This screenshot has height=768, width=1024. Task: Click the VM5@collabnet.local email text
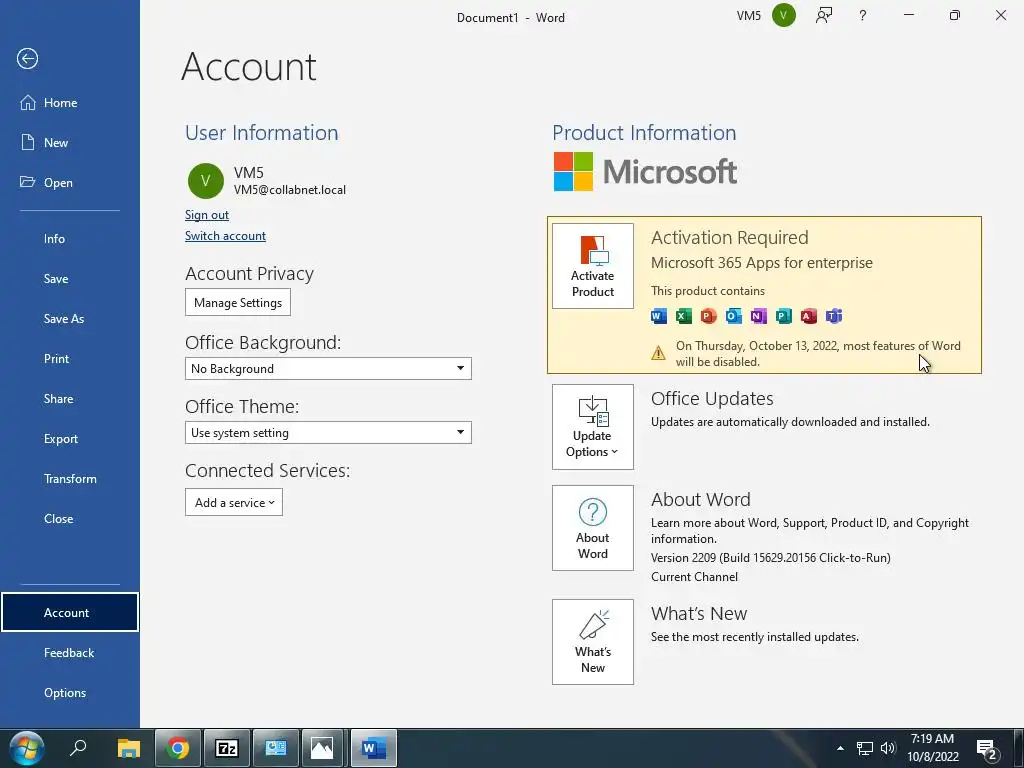tap(290, 190)
